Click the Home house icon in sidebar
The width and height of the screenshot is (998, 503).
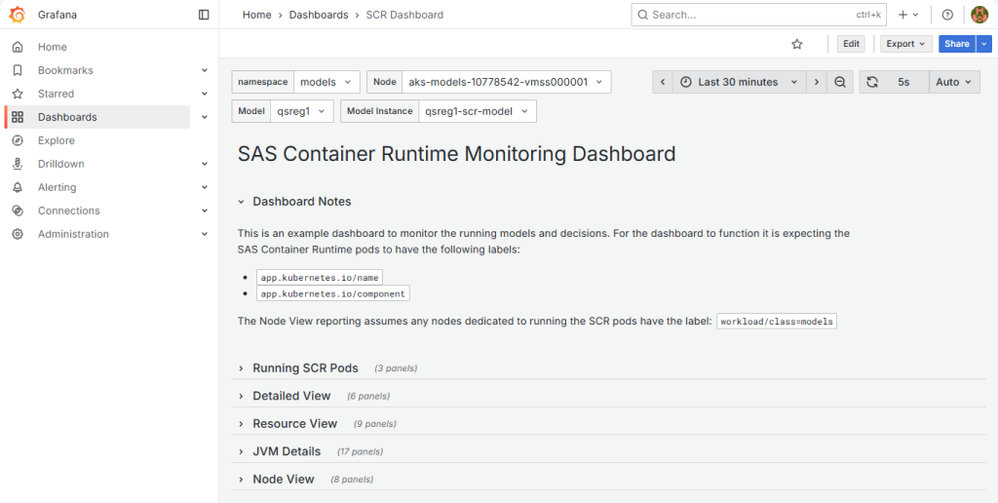[x=18, y=47]
